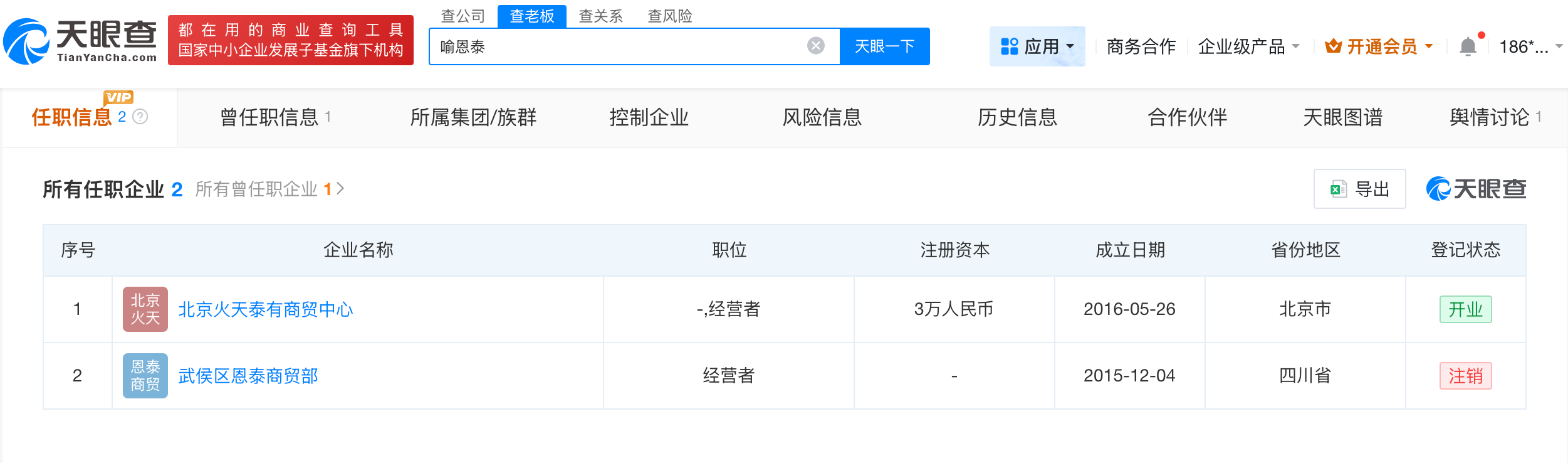Image resolution: width=1568 pixels, height=463 pixels.
Task: Export the list with the 导出 button
Action: (x=1359, y=189)
